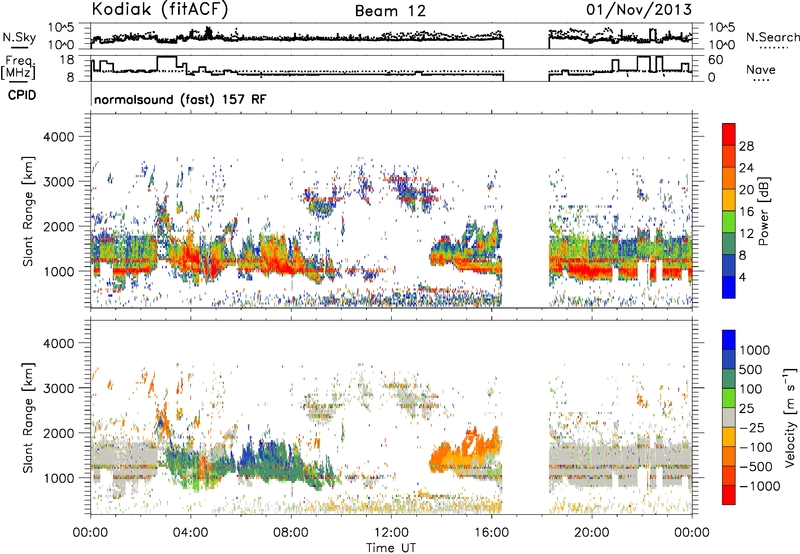Click the "28" power colorbar label

point(746,146)
